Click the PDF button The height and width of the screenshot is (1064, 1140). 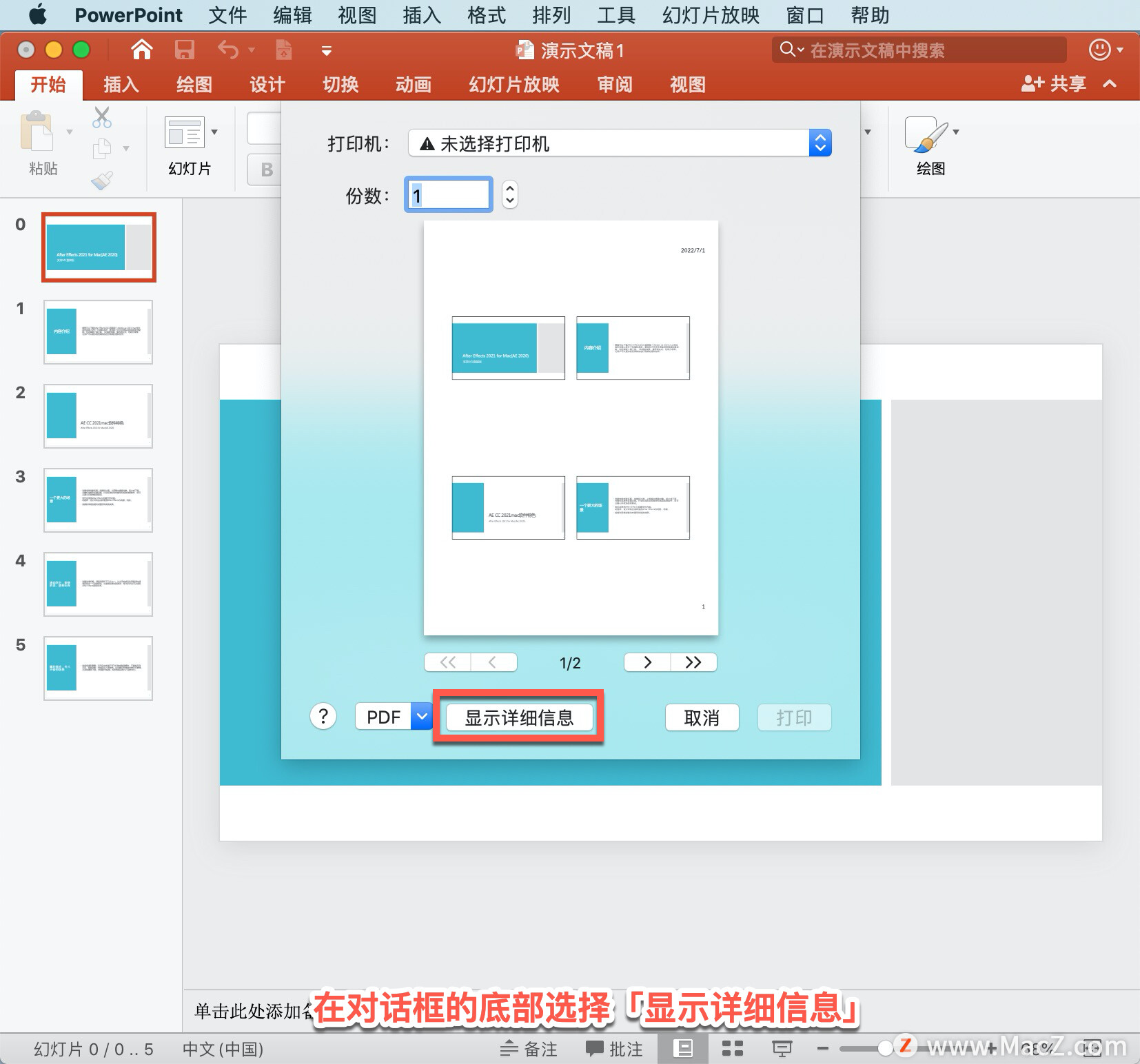pos(383,717)
